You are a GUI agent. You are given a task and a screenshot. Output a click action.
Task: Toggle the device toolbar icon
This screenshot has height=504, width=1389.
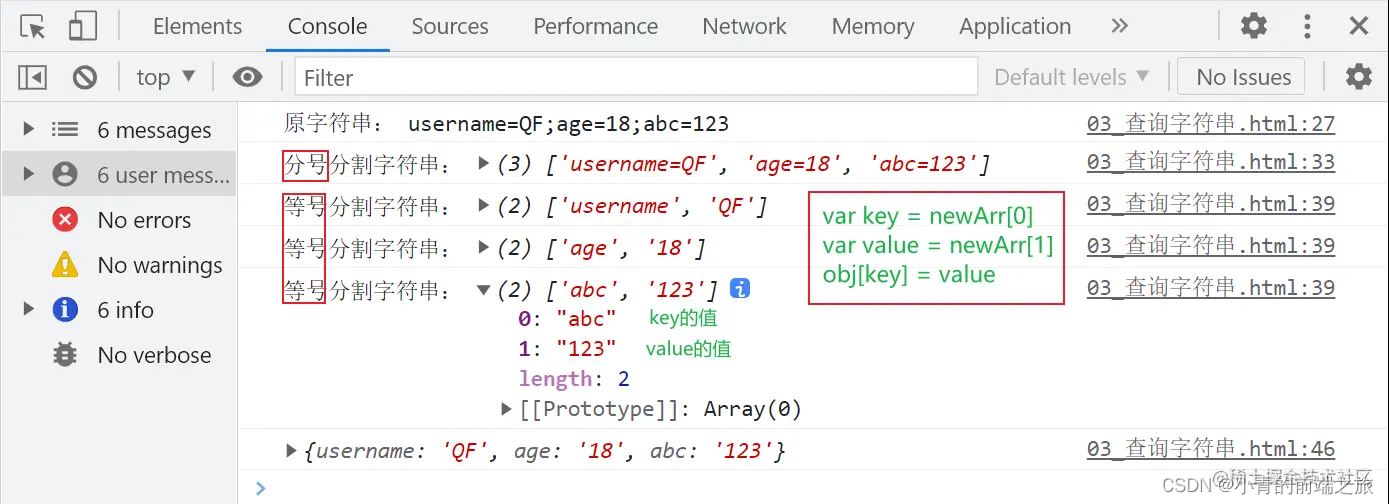coord(83,27)
